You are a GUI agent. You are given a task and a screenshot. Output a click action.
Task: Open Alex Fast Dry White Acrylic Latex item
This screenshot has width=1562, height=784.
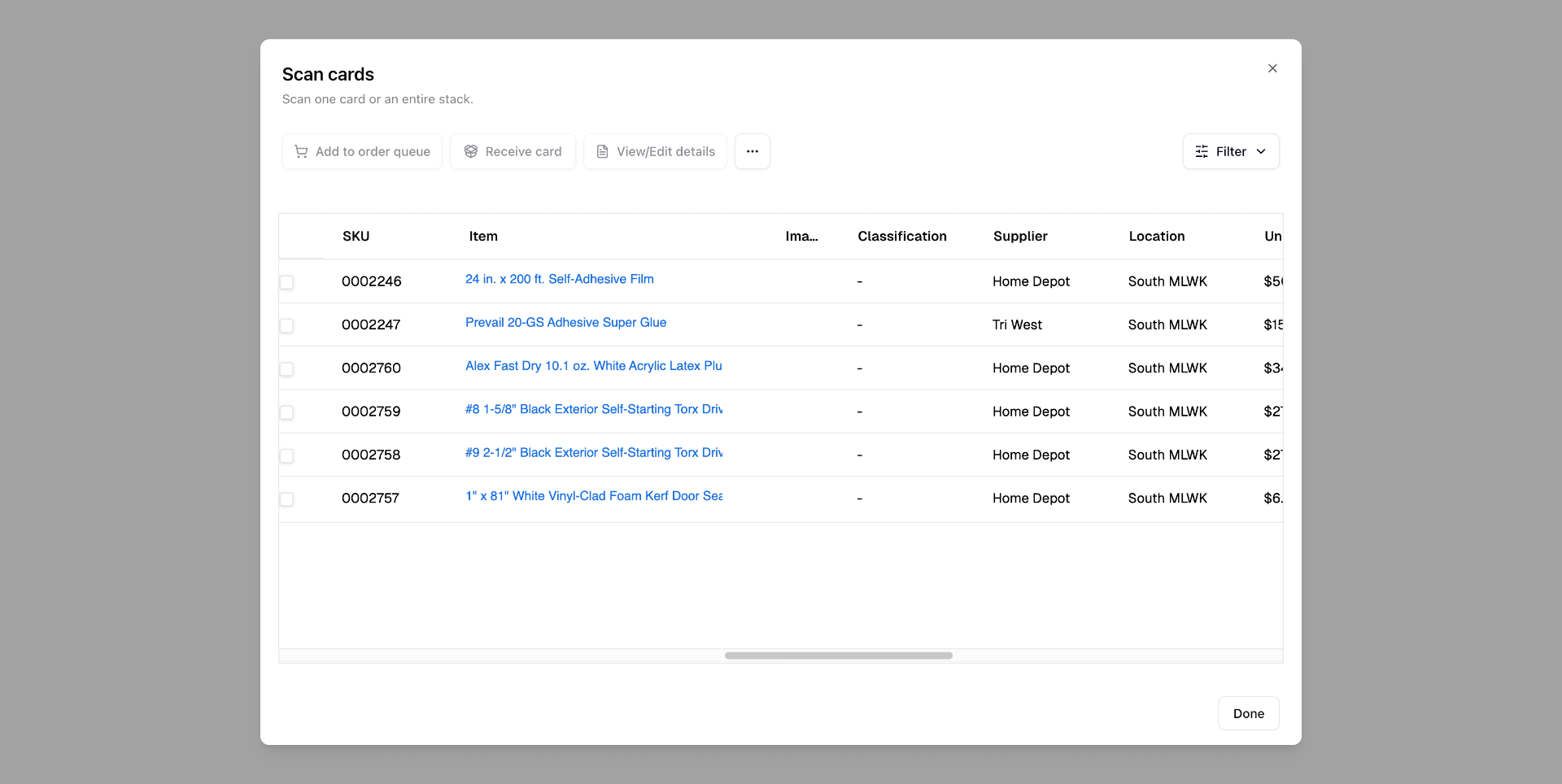(x=594, y=366)
